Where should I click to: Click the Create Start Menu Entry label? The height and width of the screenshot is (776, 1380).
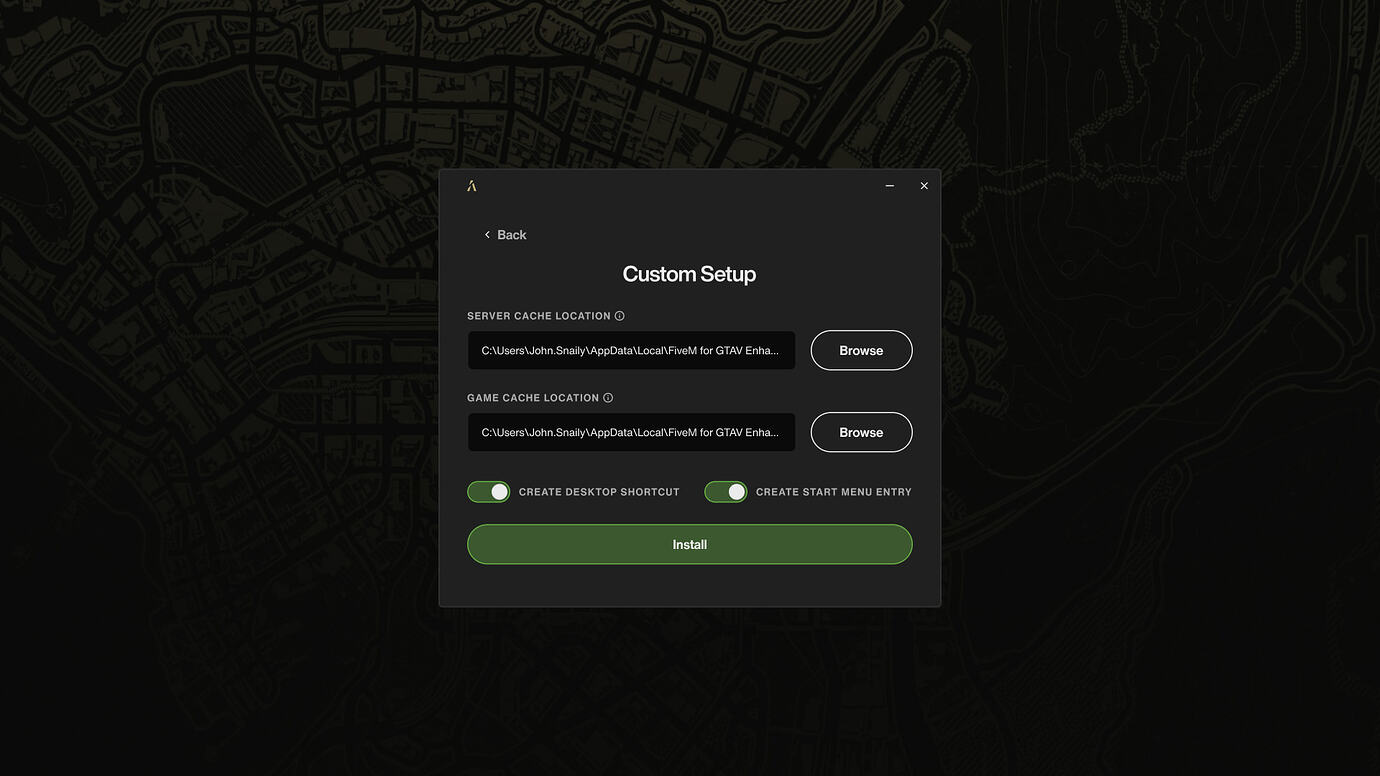834,492
